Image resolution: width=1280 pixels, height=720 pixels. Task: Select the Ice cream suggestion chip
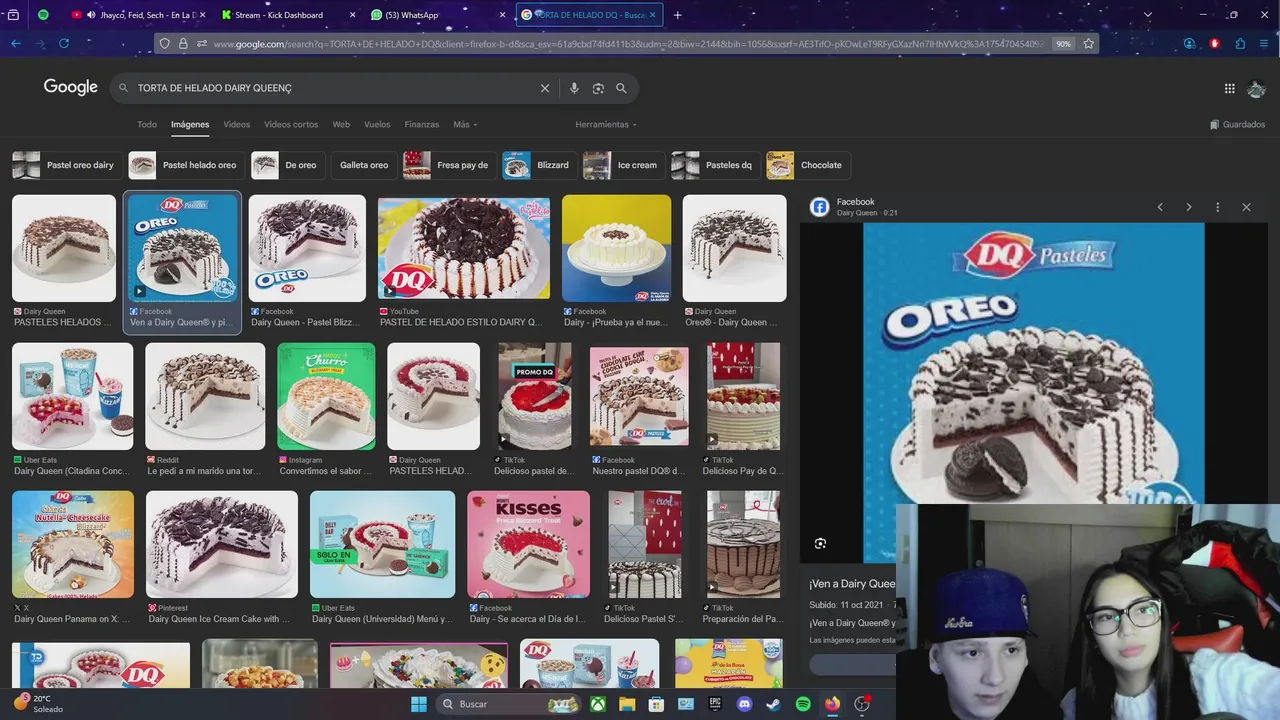click(624, 165)
